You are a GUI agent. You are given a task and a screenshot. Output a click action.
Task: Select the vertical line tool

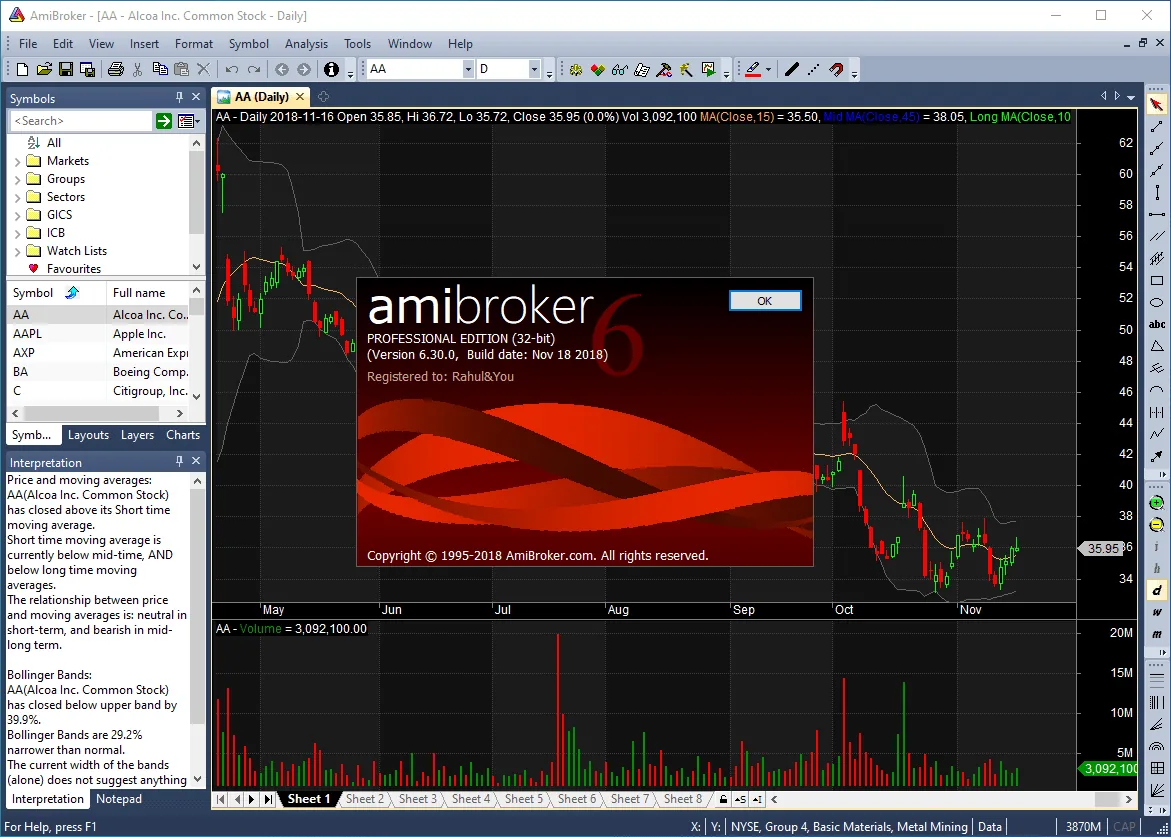1157,193
